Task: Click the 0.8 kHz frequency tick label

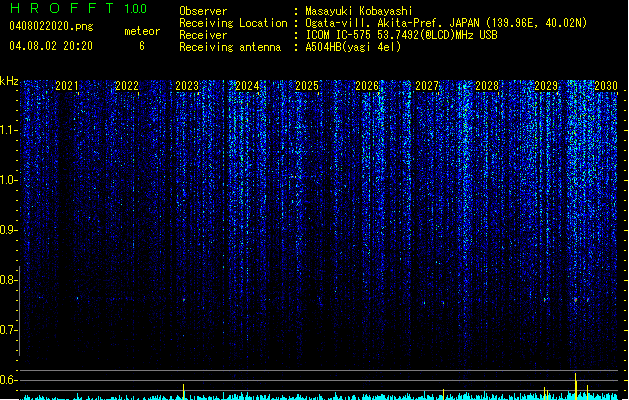Action: click(x=8, y=280)
